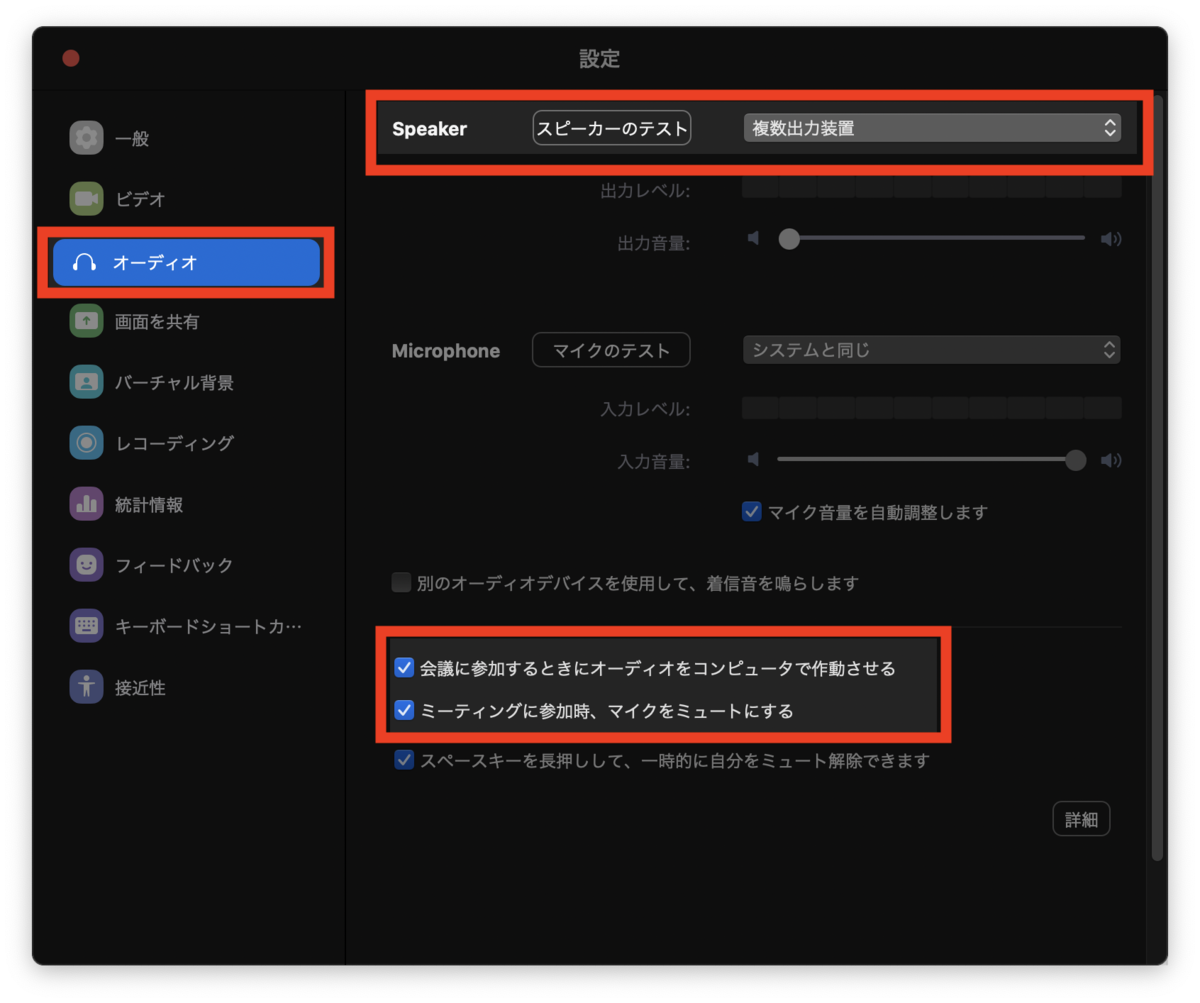The height and width of the screenshot is (1003, 1200).
Task: Click the マイクのテスト button
Action: 611,349
